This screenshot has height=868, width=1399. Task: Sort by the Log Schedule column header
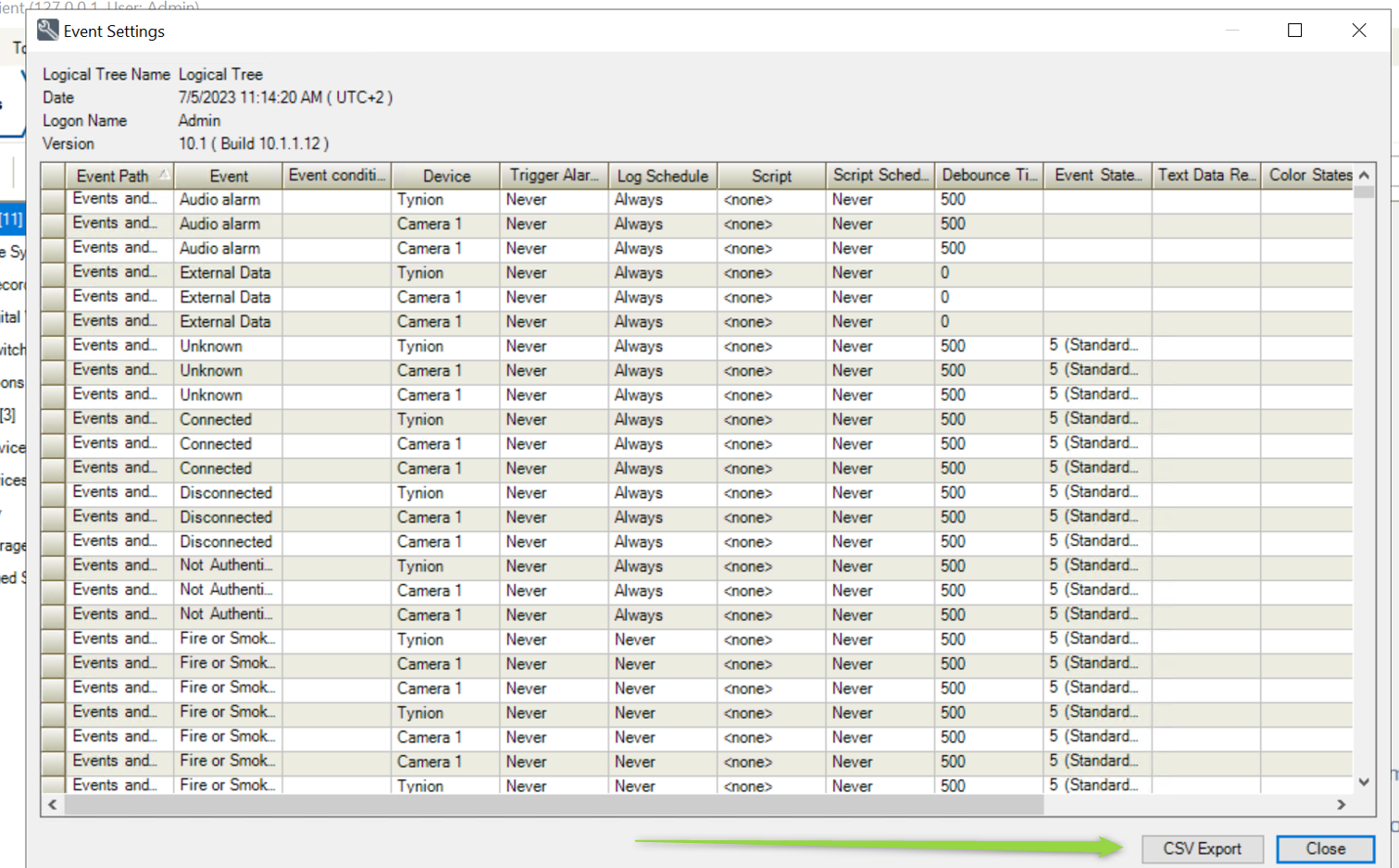coord(662,176)
